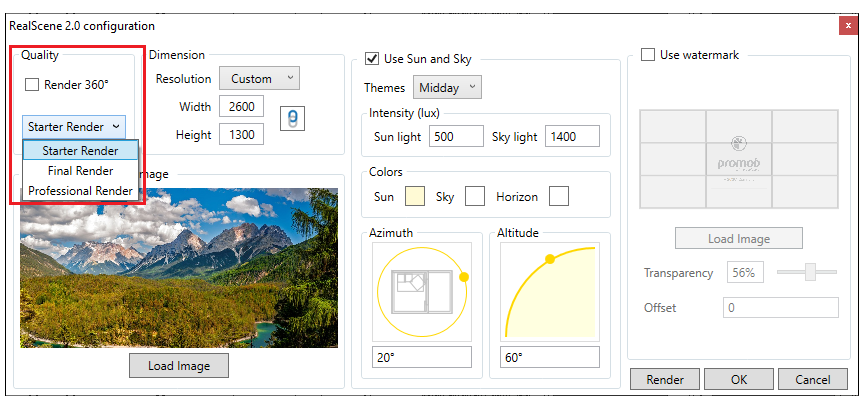The image size is (863, 402).
Task: Click the Azimuth sun position dot
Action: coord(464,277)
